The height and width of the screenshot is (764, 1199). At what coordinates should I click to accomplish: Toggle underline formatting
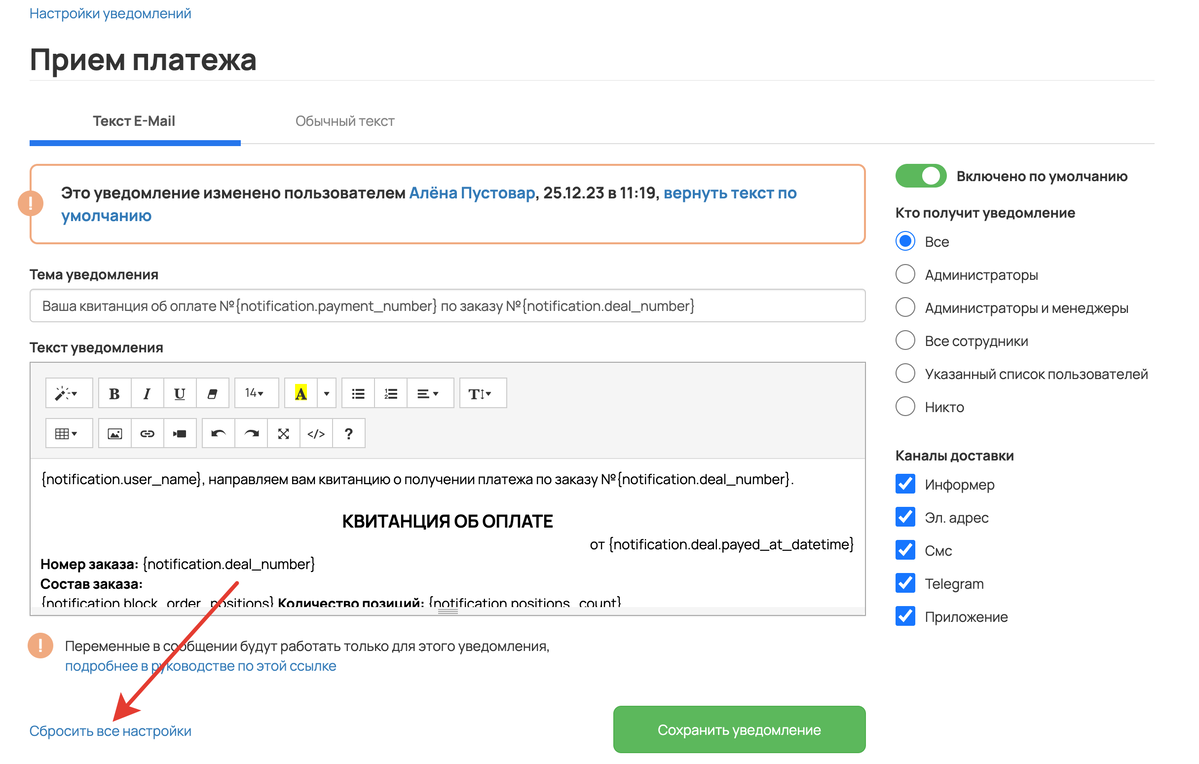[180, 393]
